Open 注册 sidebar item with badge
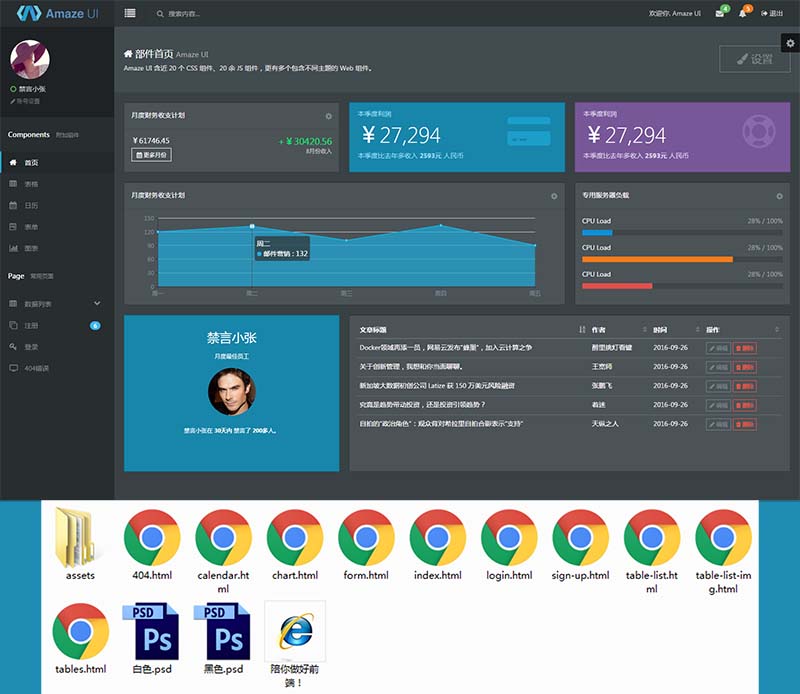The height and width of the screenshot is (694, 800). tap(31, 325)
